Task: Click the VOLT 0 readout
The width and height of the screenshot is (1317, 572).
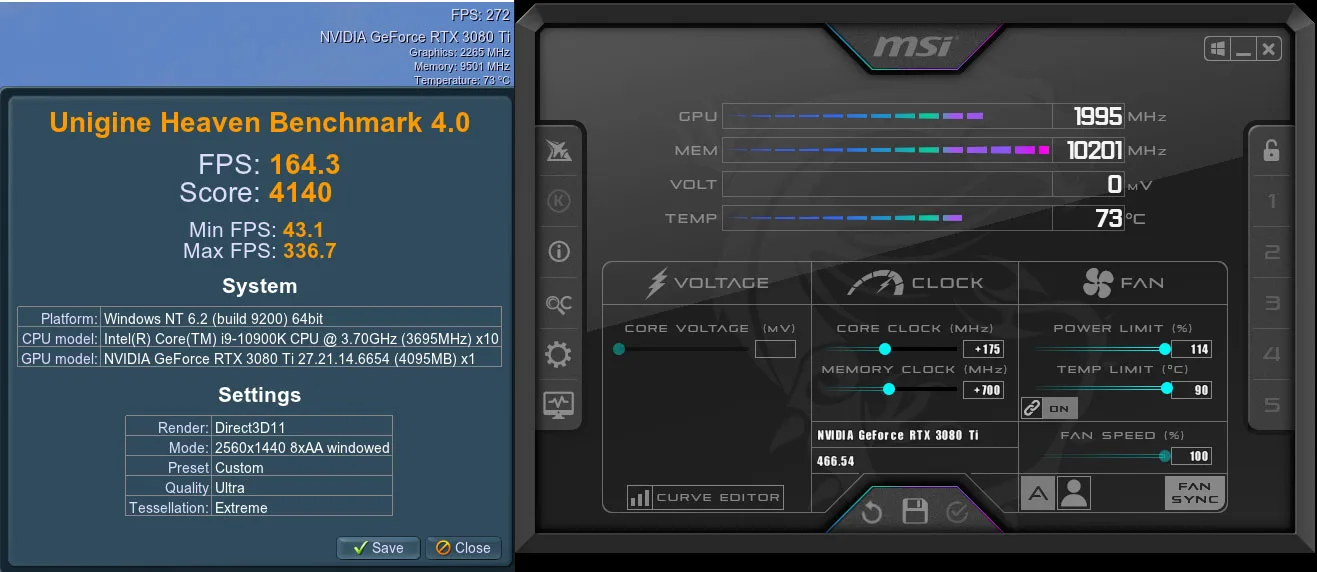Action: coord(1115,184)
